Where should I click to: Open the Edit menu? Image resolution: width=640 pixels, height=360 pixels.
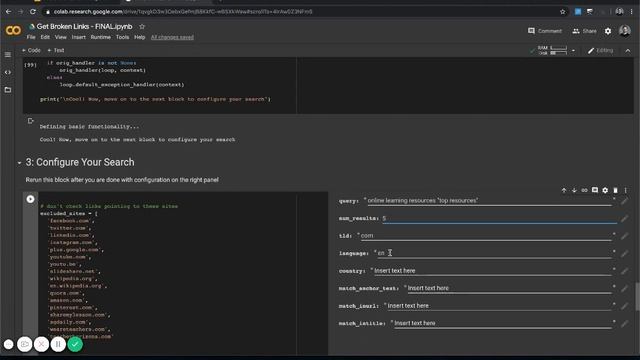pos(45,37)
